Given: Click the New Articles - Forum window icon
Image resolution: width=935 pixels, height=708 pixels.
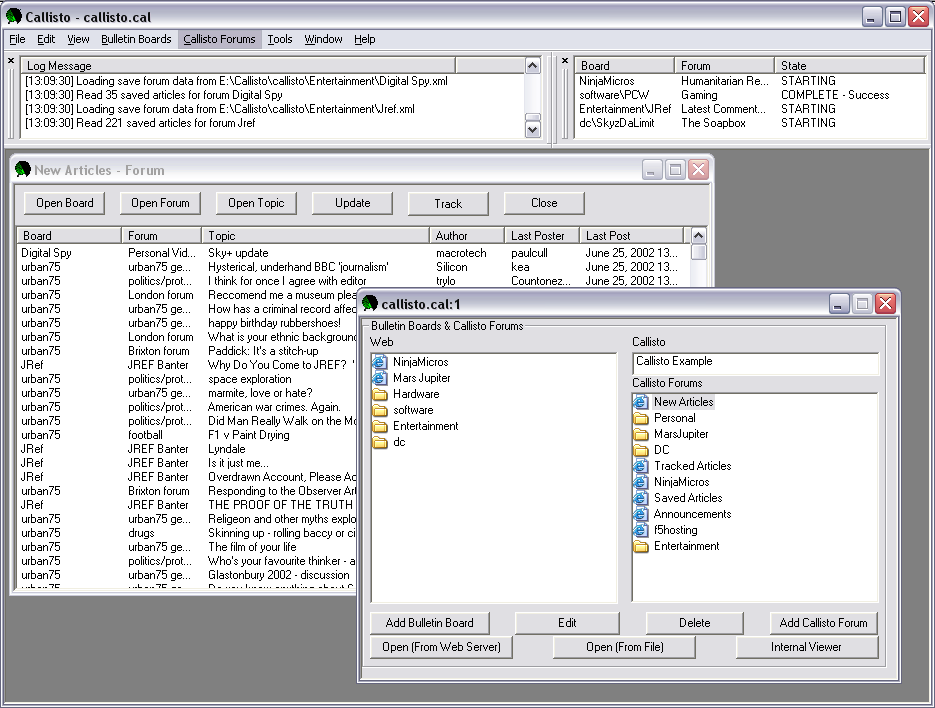Looking at the screenshot, I should (23, 169).
